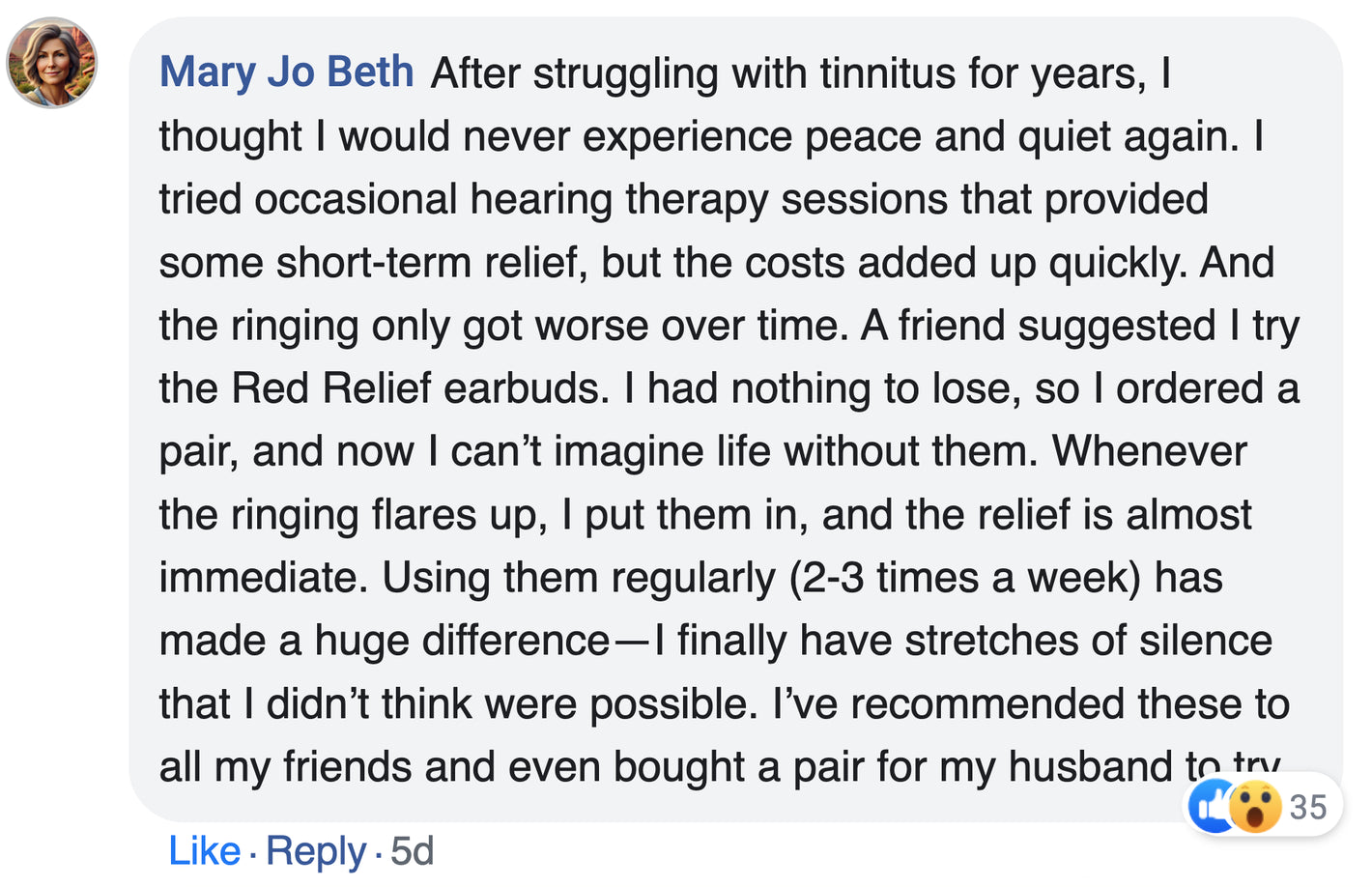Open the 5d comment timestamp
The image size is (1372, 887).
coord(413,851)
